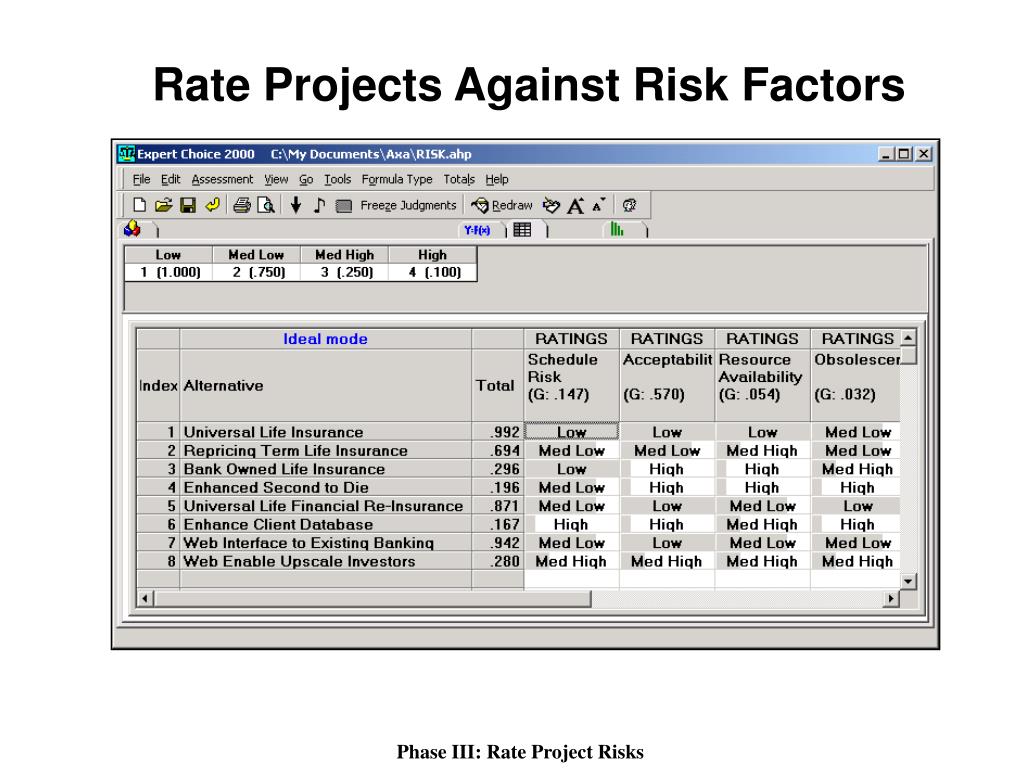Open the Tools menu
The width and height of the screenshot is (1024, 768).
point(338,179)
